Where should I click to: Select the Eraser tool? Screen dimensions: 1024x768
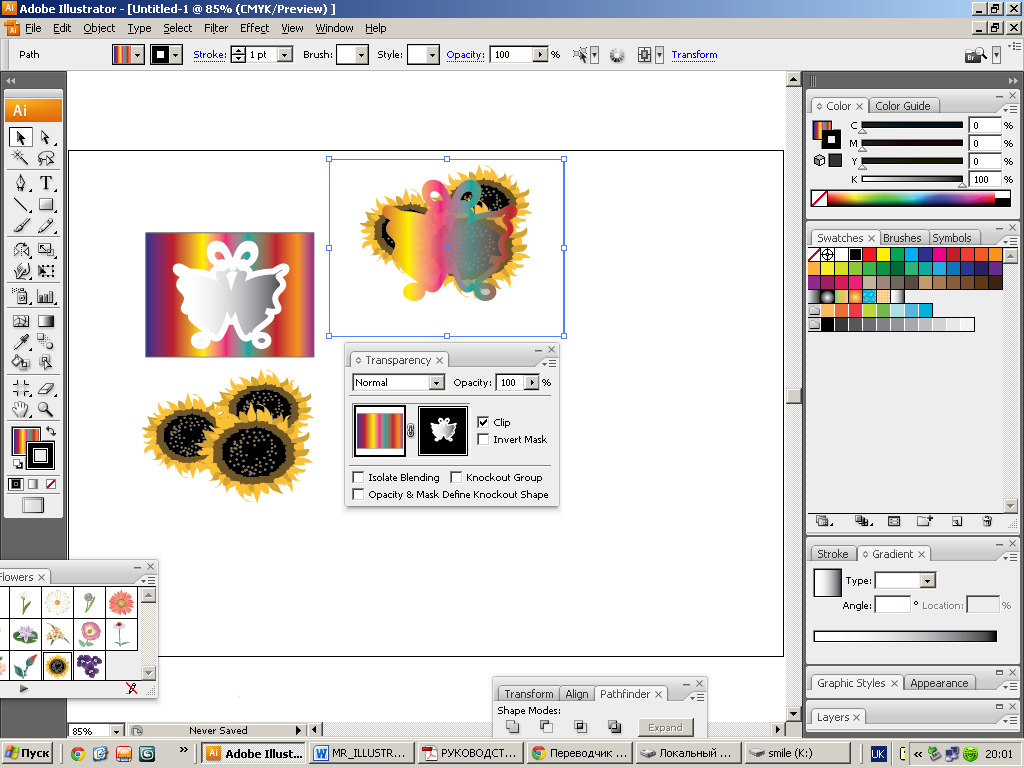(45, 389)
